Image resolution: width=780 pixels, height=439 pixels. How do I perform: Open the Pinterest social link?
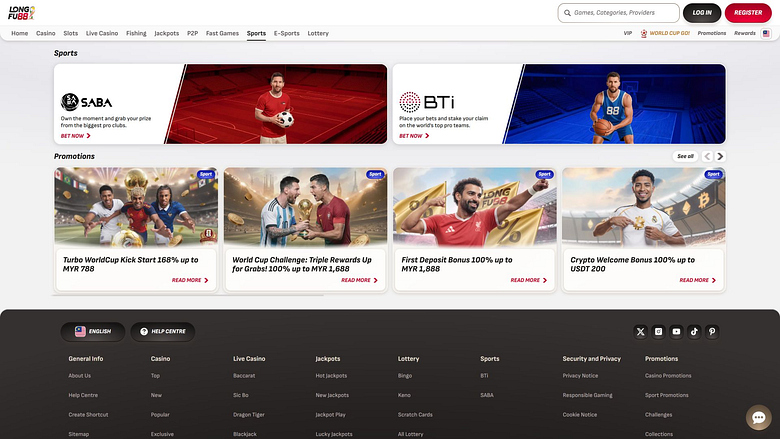(712, 332)
